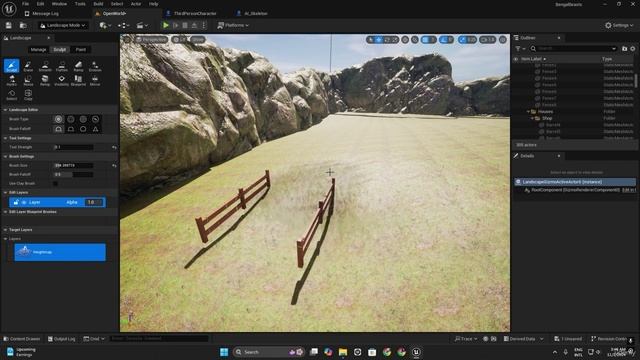Click the Outliner add folder icon
640x360 pixels.
click(x=624, y=49)
